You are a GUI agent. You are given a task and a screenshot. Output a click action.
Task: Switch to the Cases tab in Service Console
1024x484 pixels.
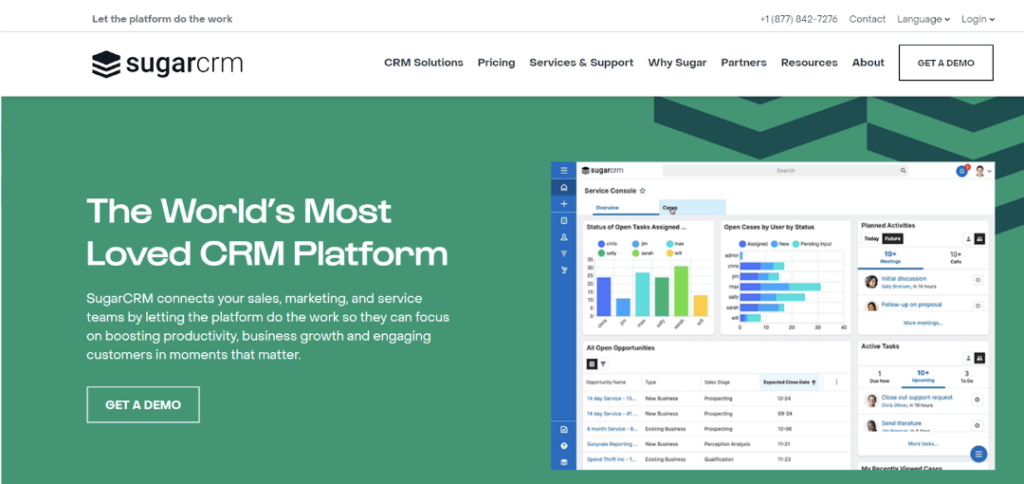[x=692, y=208]
